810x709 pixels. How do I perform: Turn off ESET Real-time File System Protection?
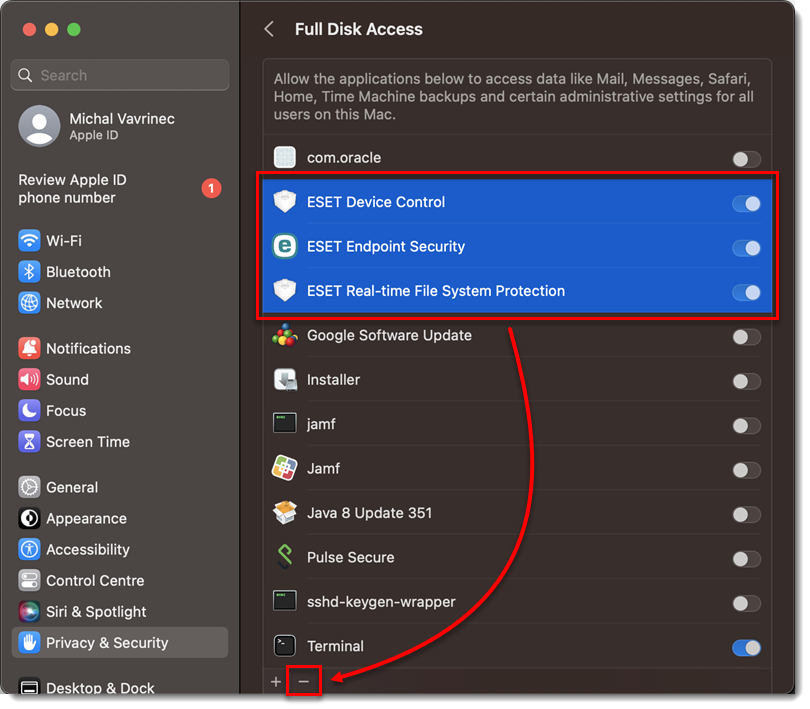click(x=746, y=292)
